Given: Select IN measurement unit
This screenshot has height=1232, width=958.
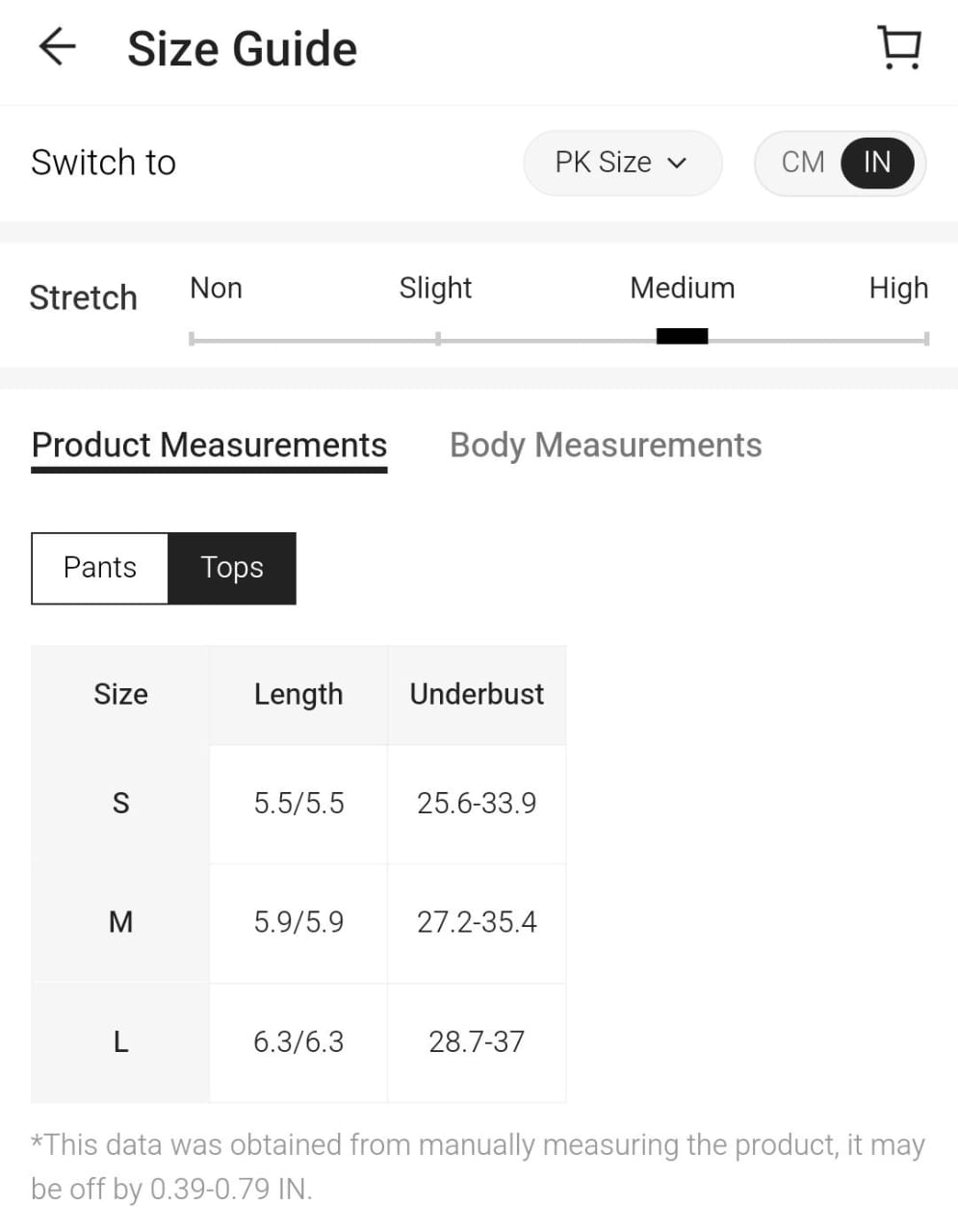Looking at the screenshot, I should pyautogui.click(x=876, y=162).
